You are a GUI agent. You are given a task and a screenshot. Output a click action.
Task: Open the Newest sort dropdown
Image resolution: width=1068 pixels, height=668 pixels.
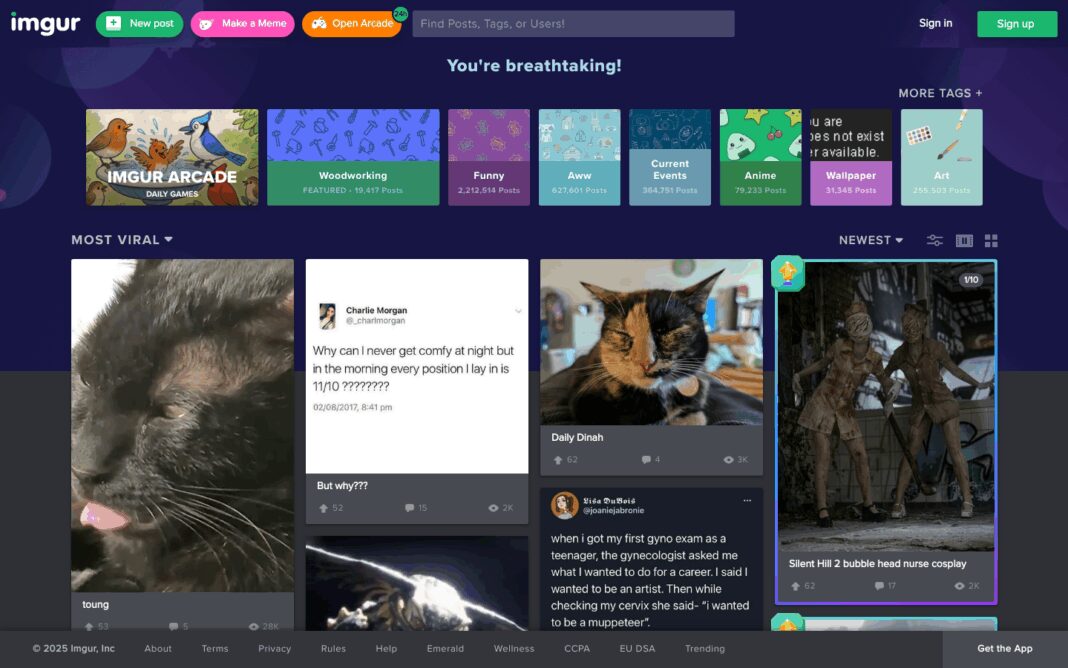[870, 240]
